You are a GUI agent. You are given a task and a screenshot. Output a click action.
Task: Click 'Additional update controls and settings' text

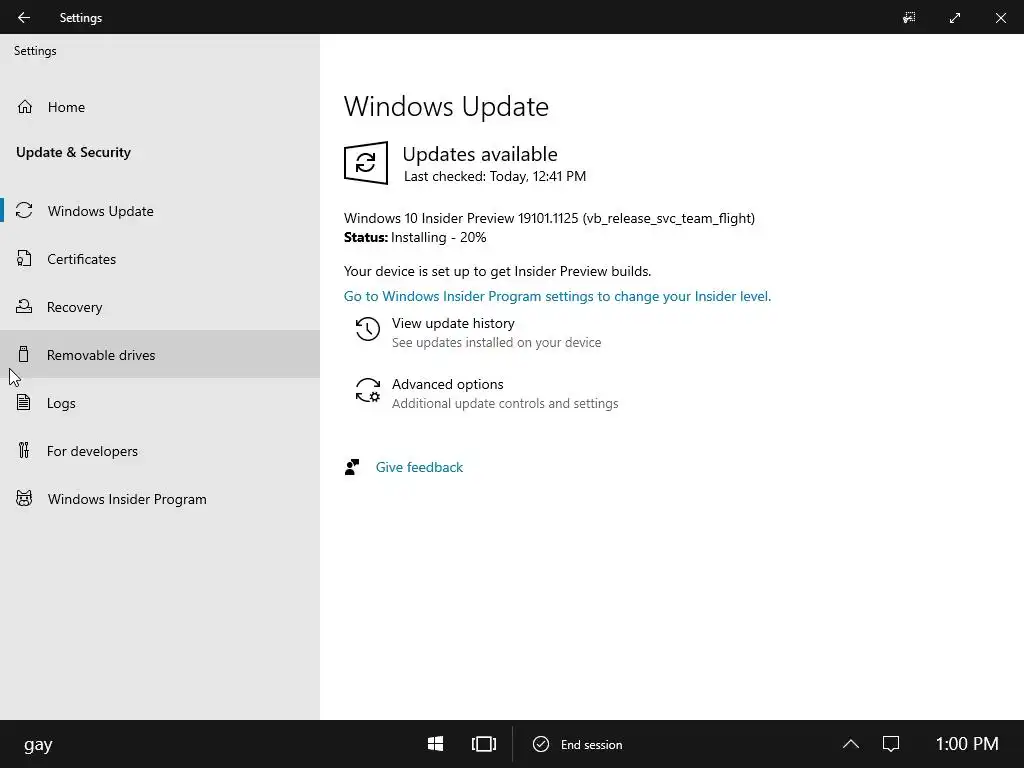pos(505,403)
